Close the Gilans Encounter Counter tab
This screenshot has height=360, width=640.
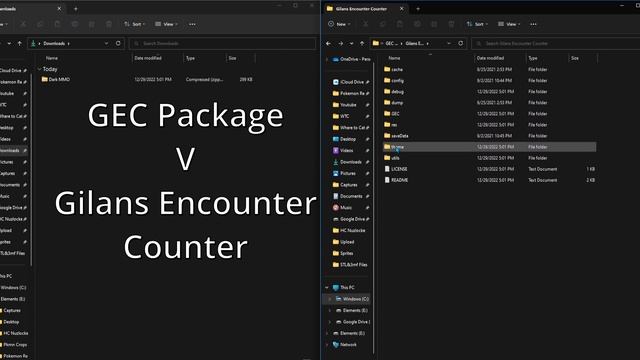pyautogui.click(x=402, y=9)
